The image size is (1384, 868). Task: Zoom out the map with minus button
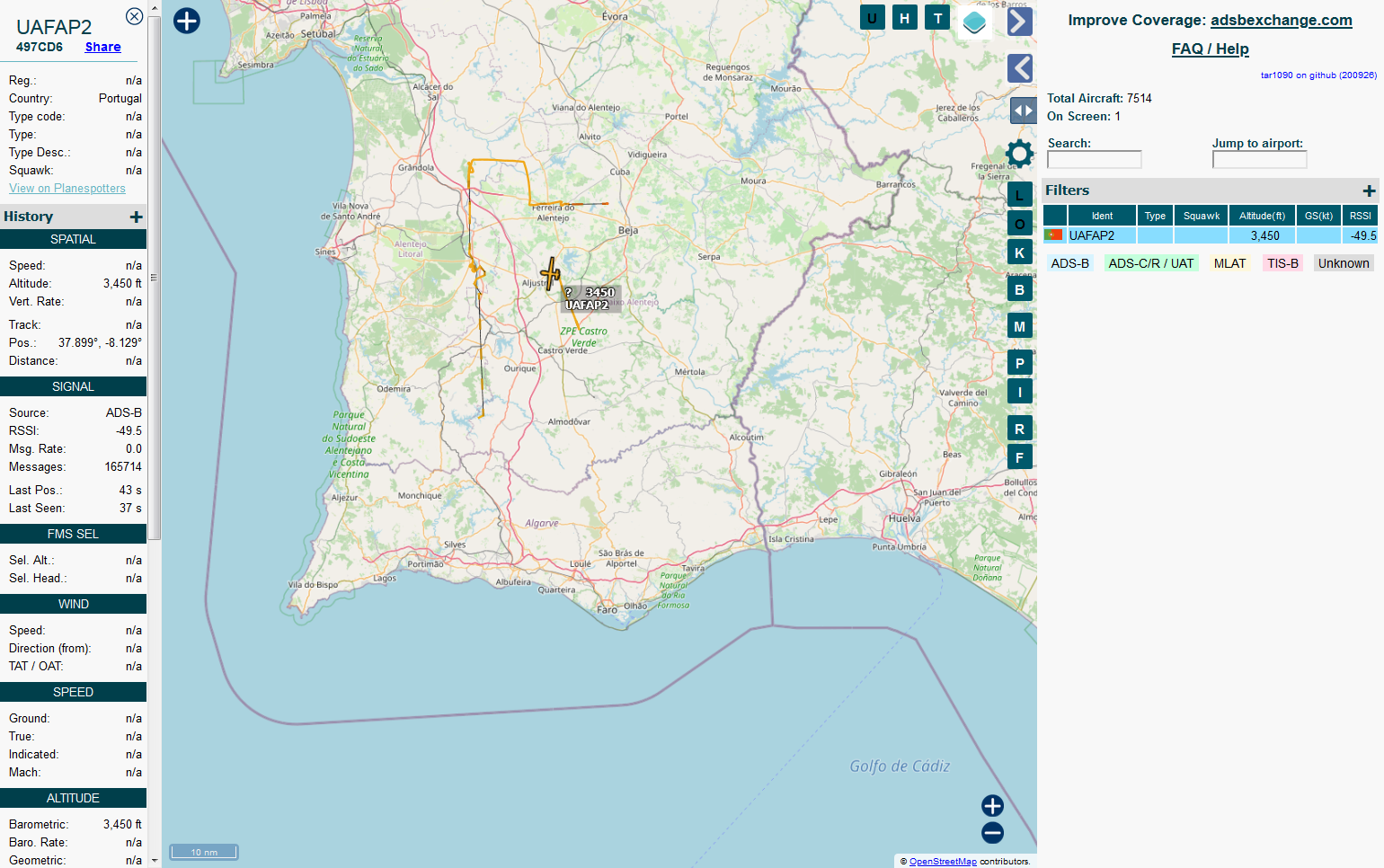[x=992, y=833]
